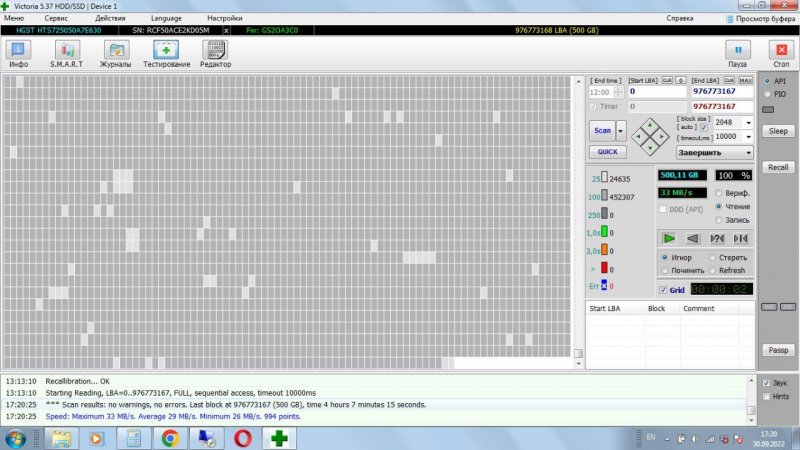Screen dimensions: 800x450
Task: Click the green play scan arrow
Action: pyautogui.click(x=669, y=238)
